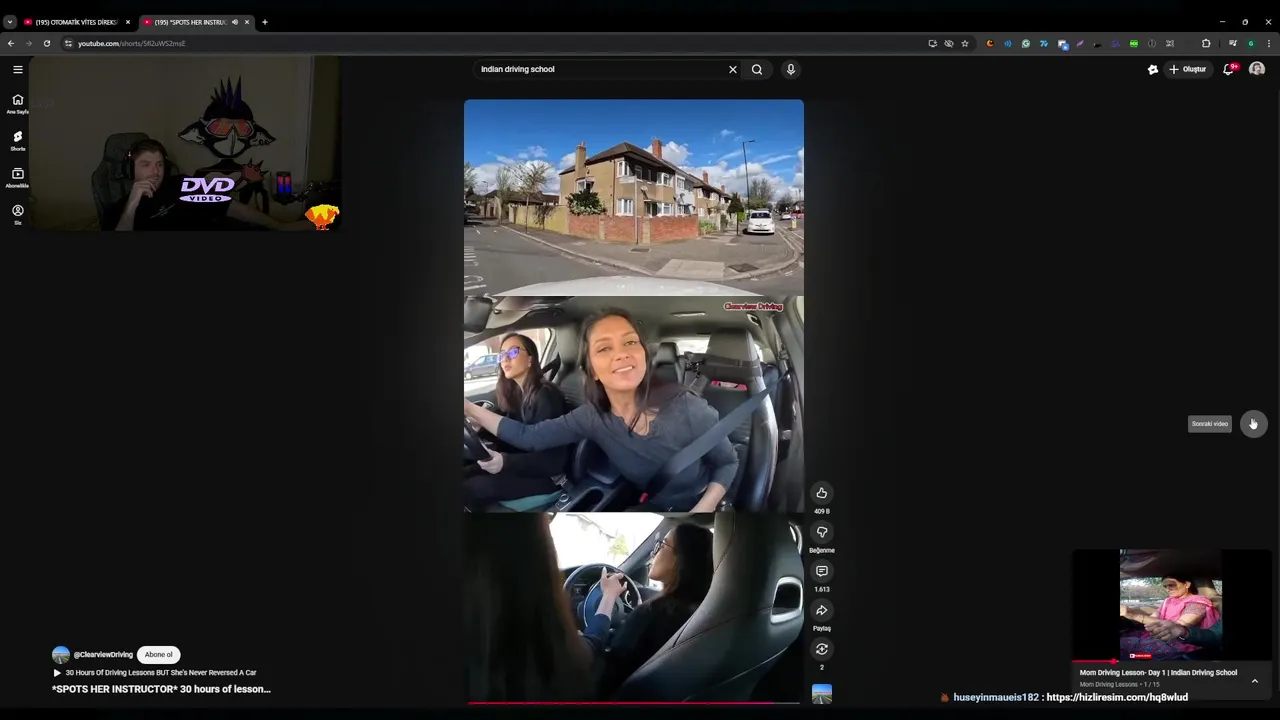Click Mom Driving Lesson- Day 1 title

click(1158, 673)
